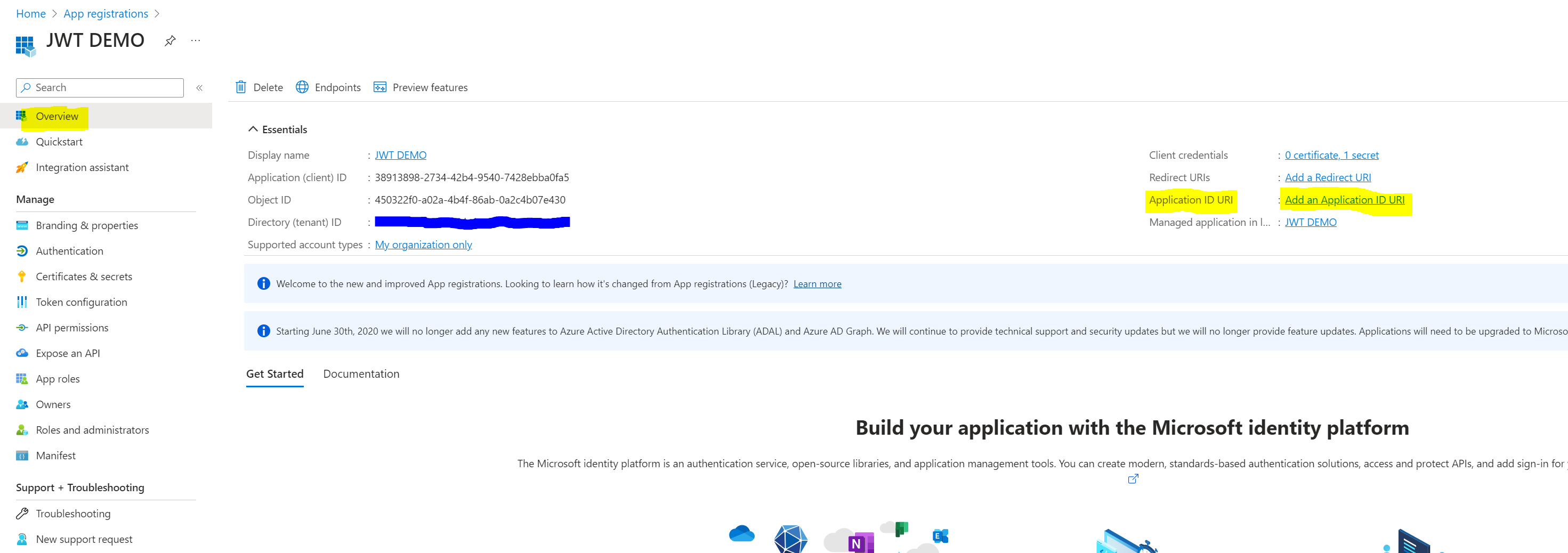Launch the Integration assistant

coord(82,167)
